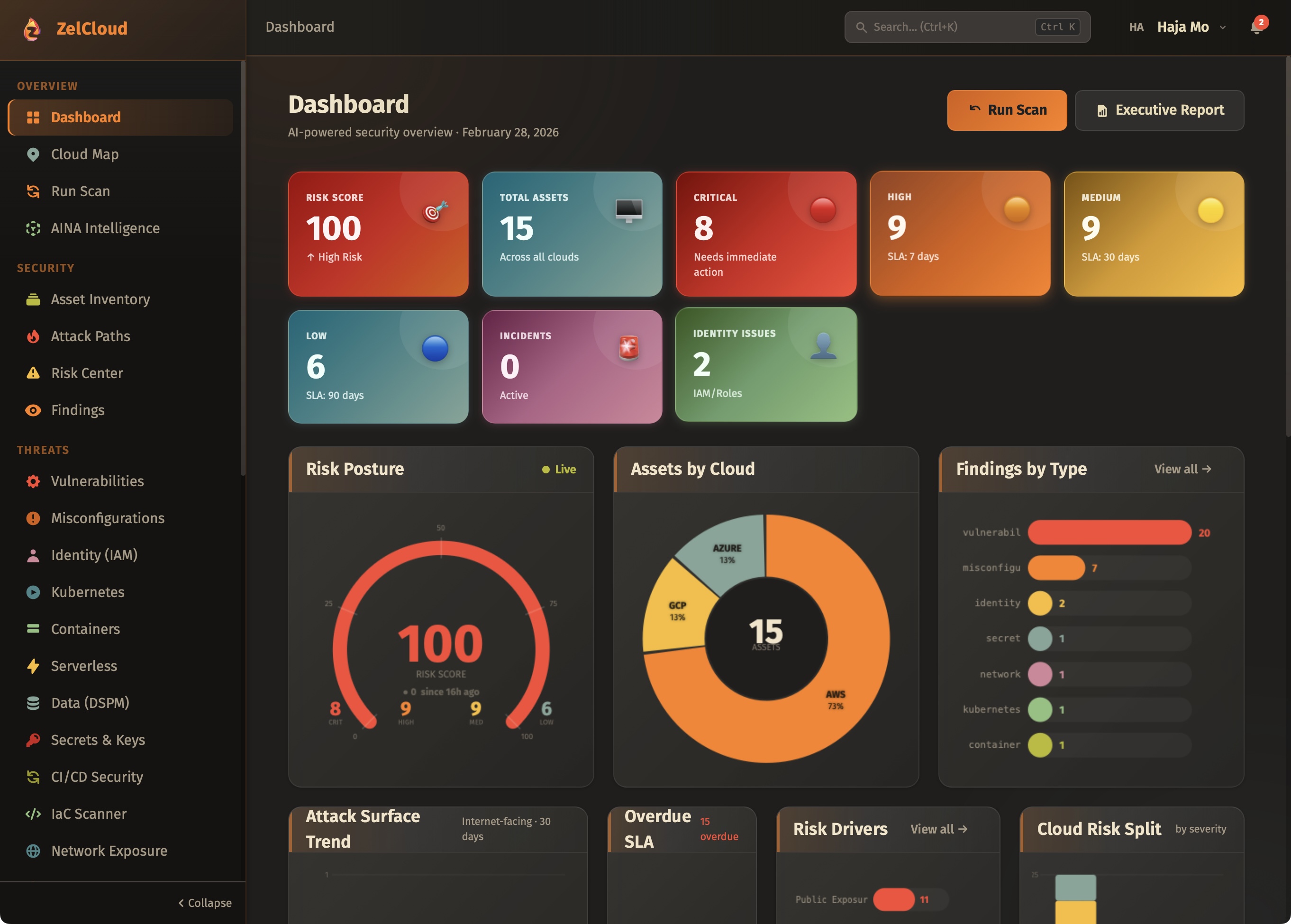Go to Misconfigurations in sidebar
This screenshot has height=924, width=1291.
[108, 518]
